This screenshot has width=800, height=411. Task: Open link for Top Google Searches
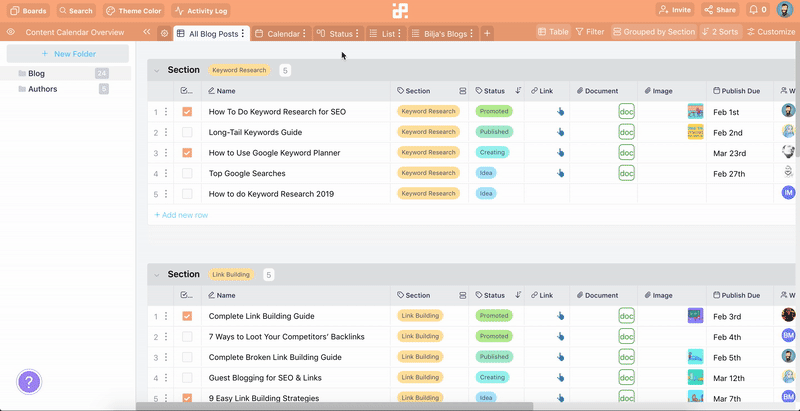click(560, 173)
